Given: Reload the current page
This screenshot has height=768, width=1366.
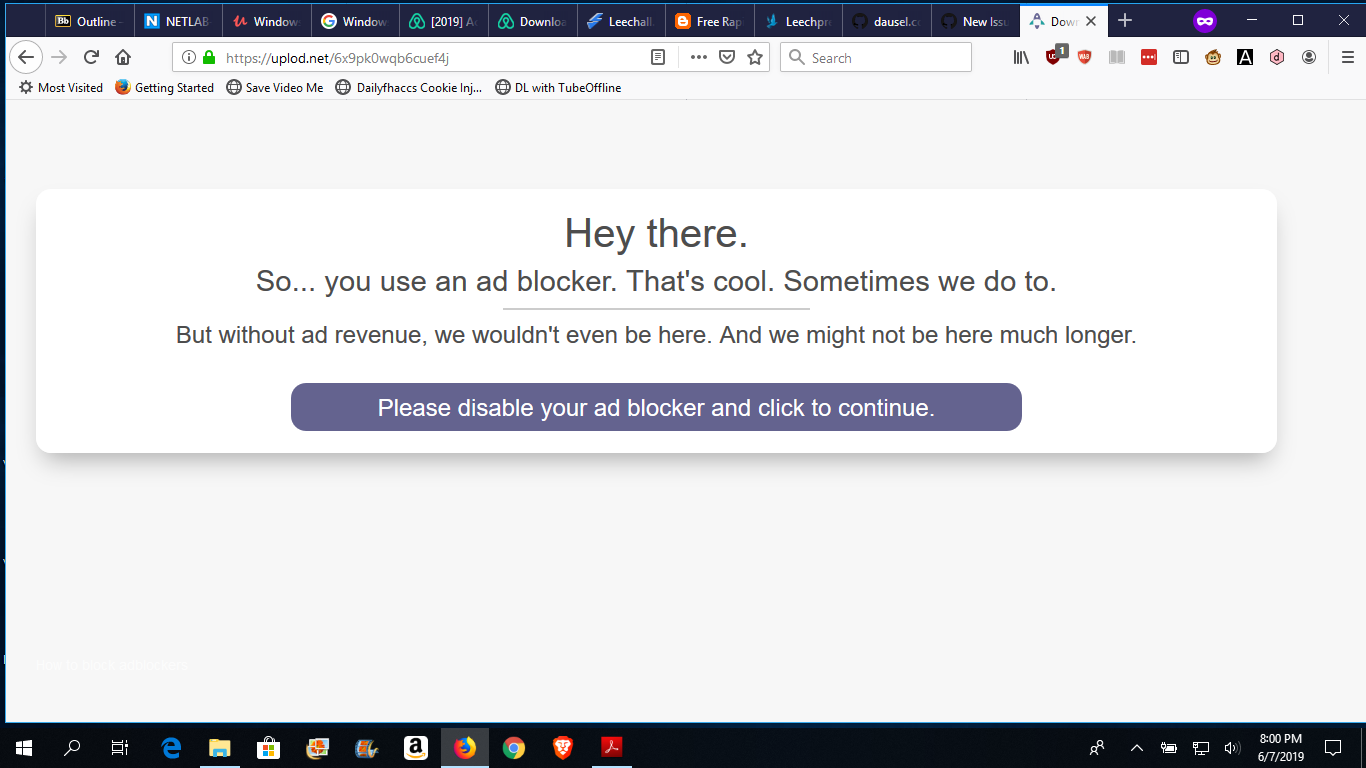Looking at the screenshot, I should (x=91, y=57).
